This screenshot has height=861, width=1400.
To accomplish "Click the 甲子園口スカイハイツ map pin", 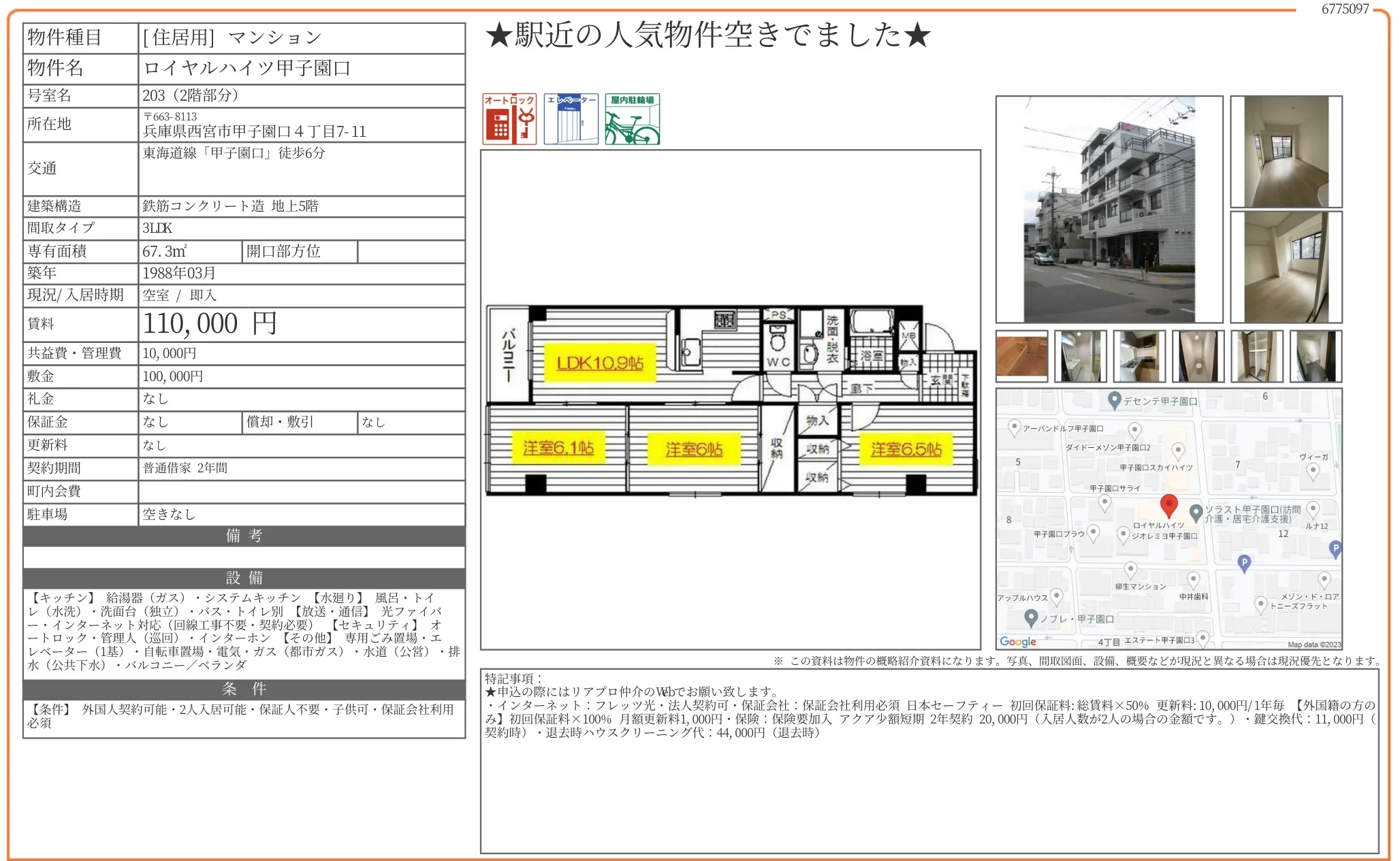I will pos(1178,451).
